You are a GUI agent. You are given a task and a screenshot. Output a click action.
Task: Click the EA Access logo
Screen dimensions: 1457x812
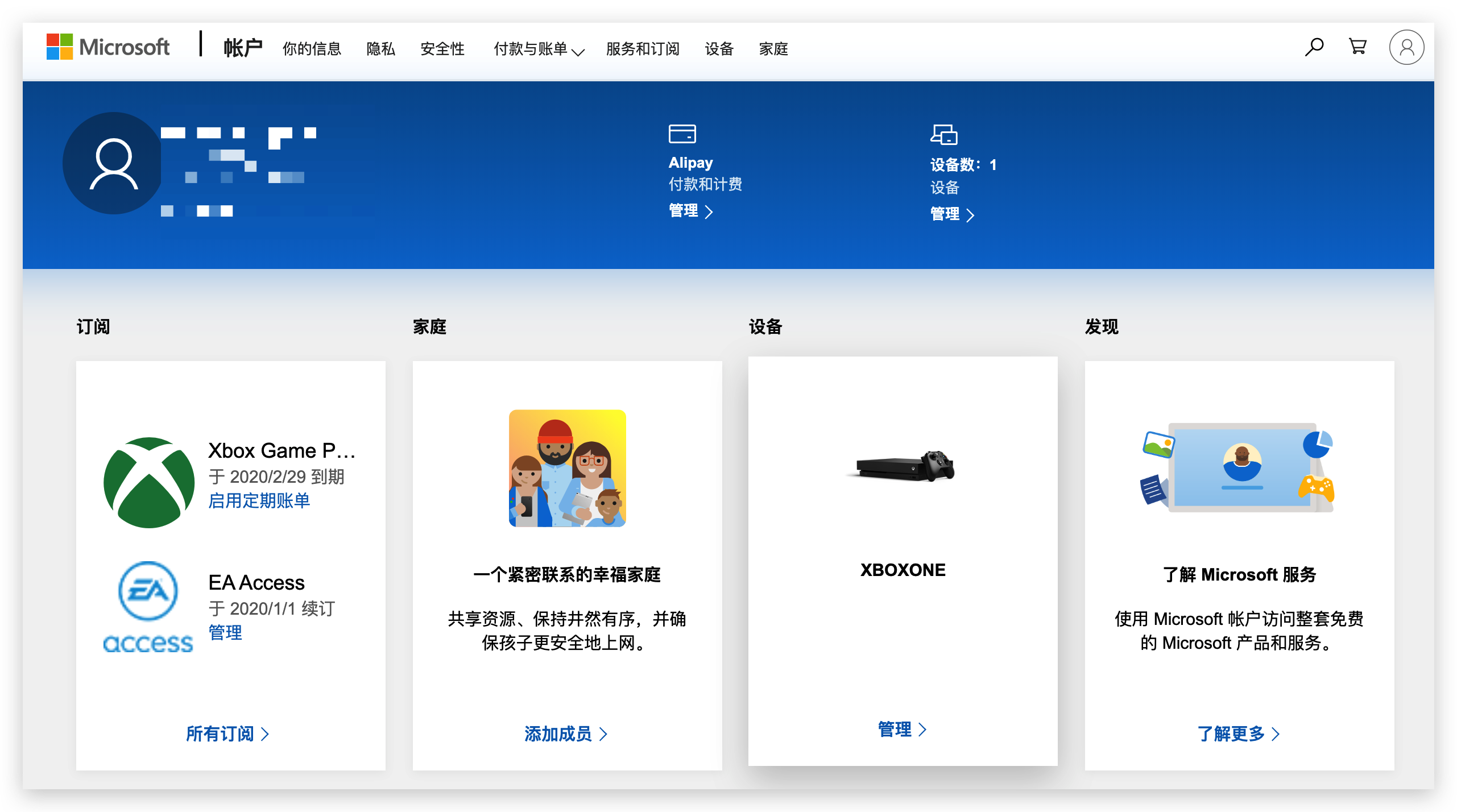click(148, 607)
